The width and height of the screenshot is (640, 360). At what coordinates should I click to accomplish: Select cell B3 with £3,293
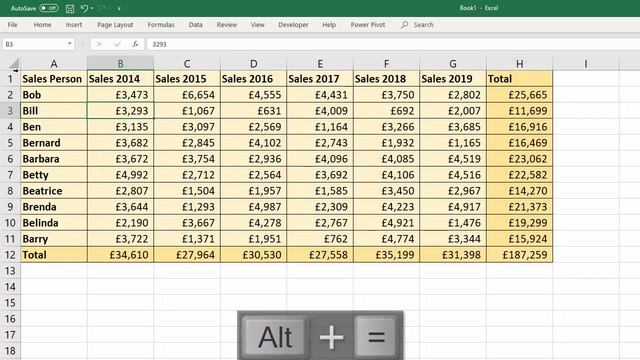120,111
